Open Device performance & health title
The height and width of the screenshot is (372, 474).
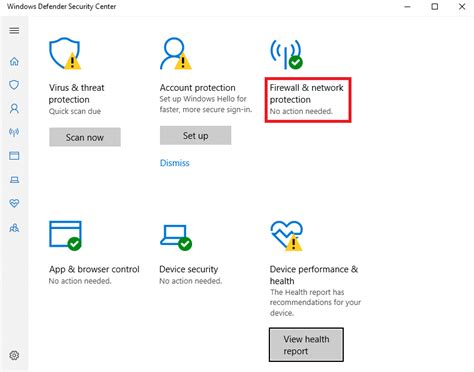[x=314, y=275]
